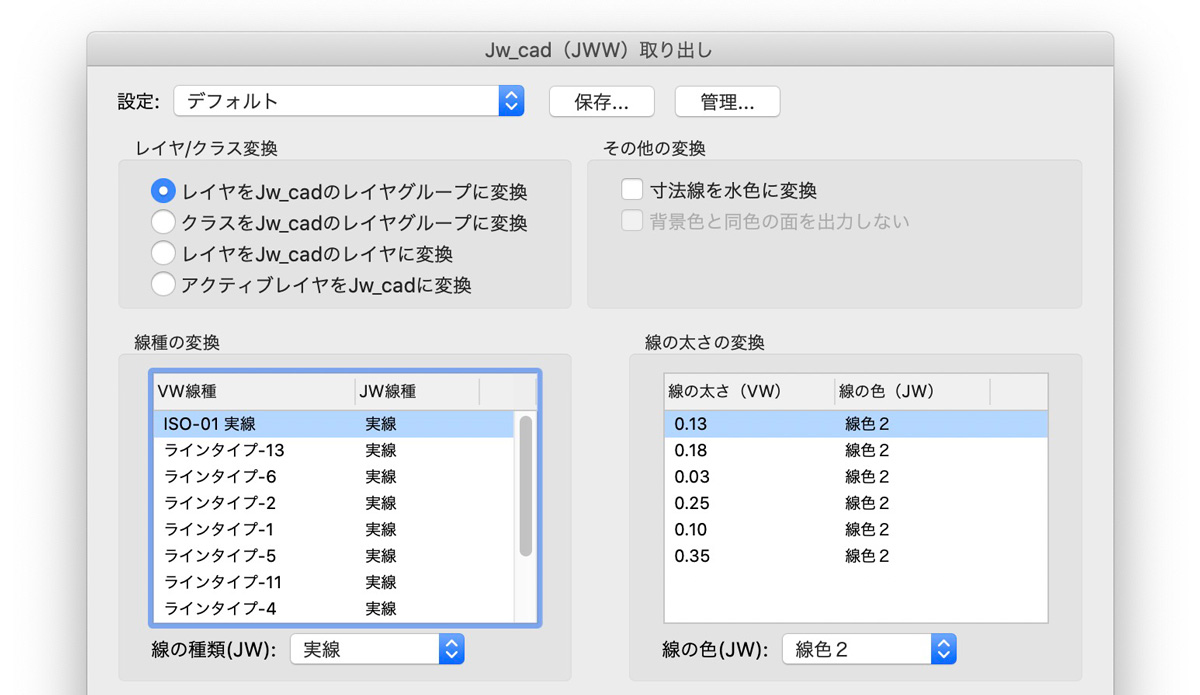Open the 線の色(JW) 線色2 dropdown
This screenshot has width=1200, height=695.
click(x=869, y=649)
